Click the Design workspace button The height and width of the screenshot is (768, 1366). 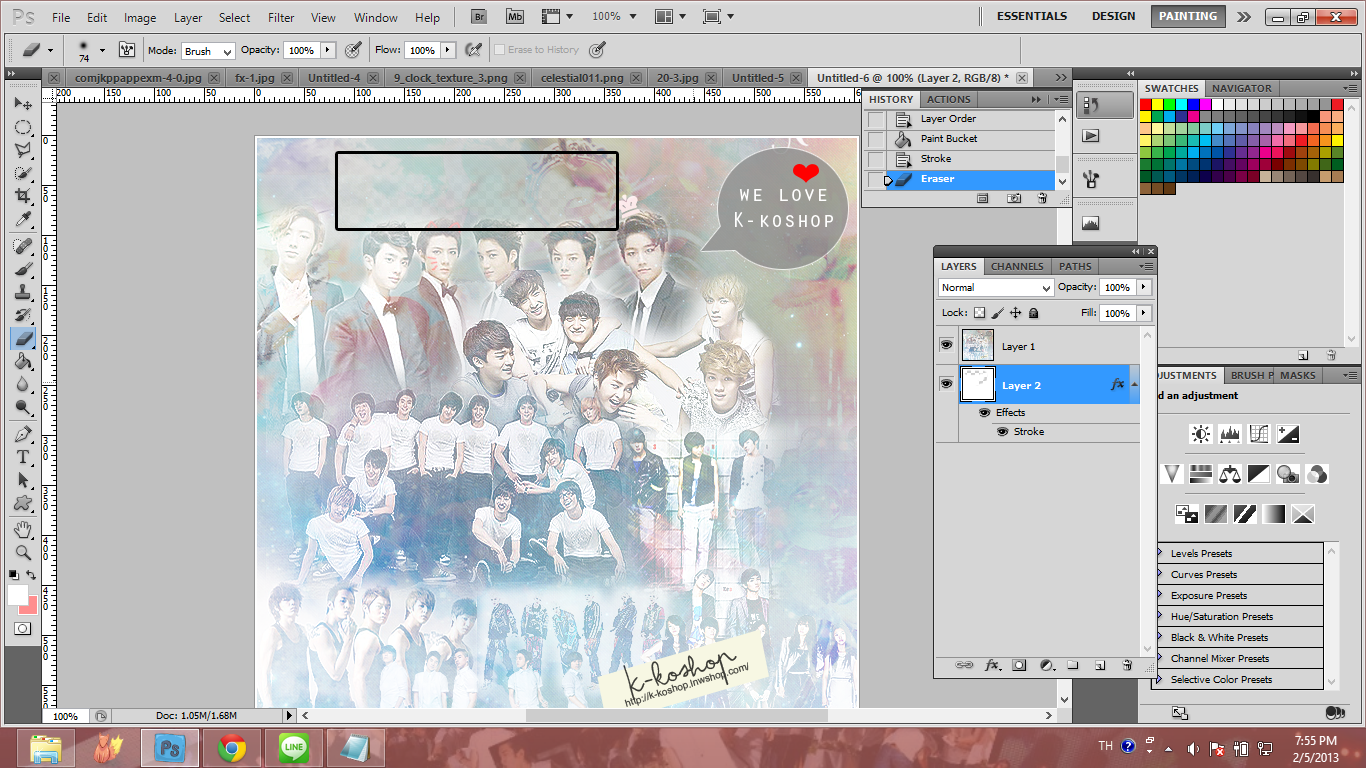[x=1113, y=16]
